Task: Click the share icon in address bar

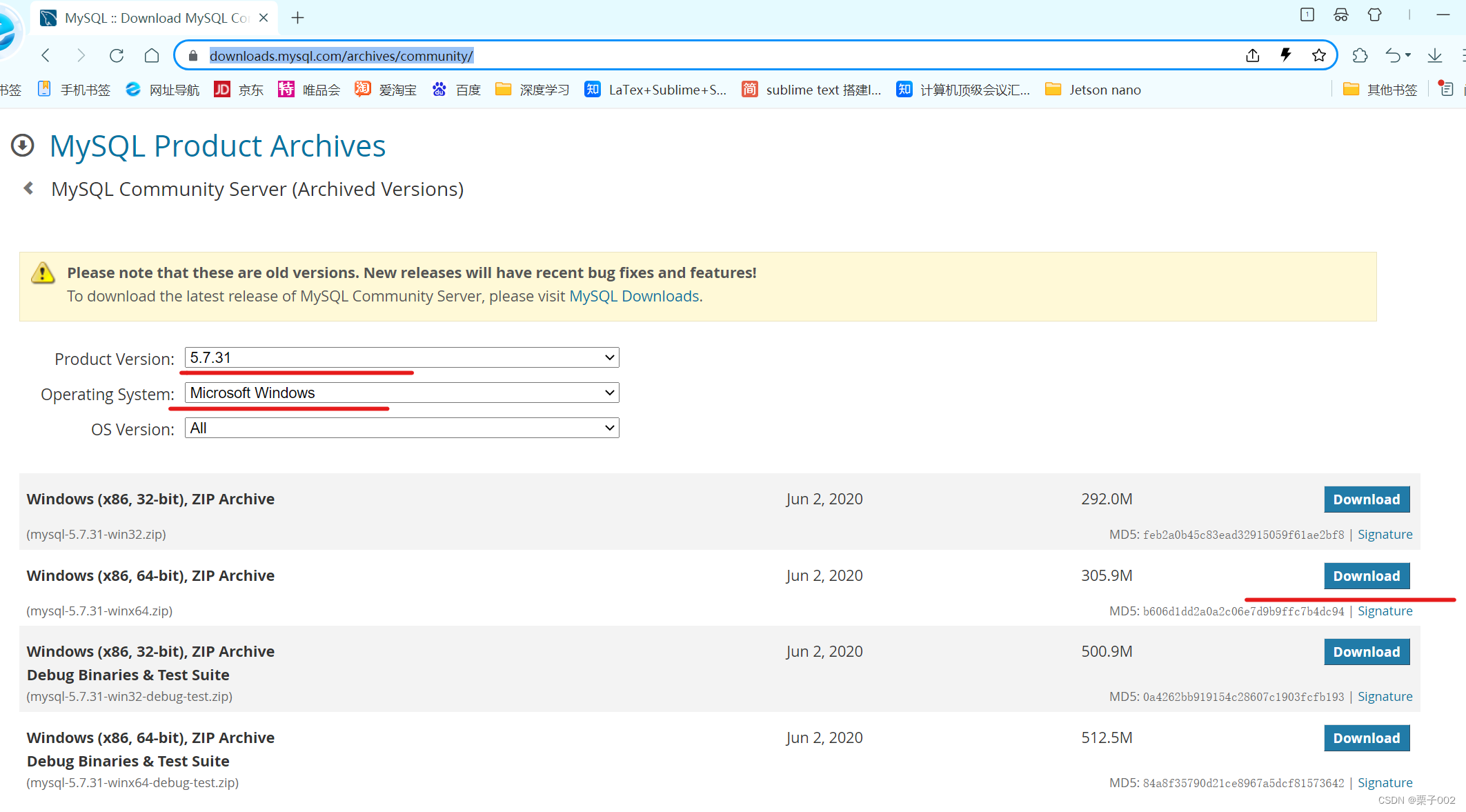Action: point(1253,55)
